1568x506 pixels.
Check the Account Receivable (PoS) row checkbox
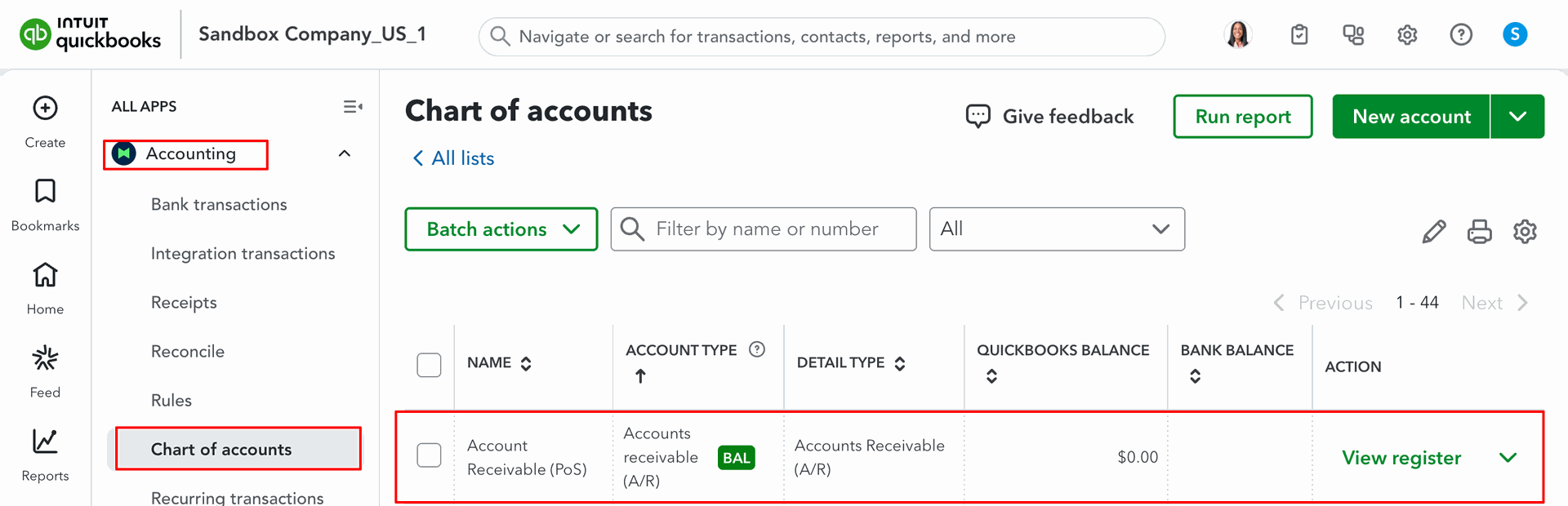(429, 455)
